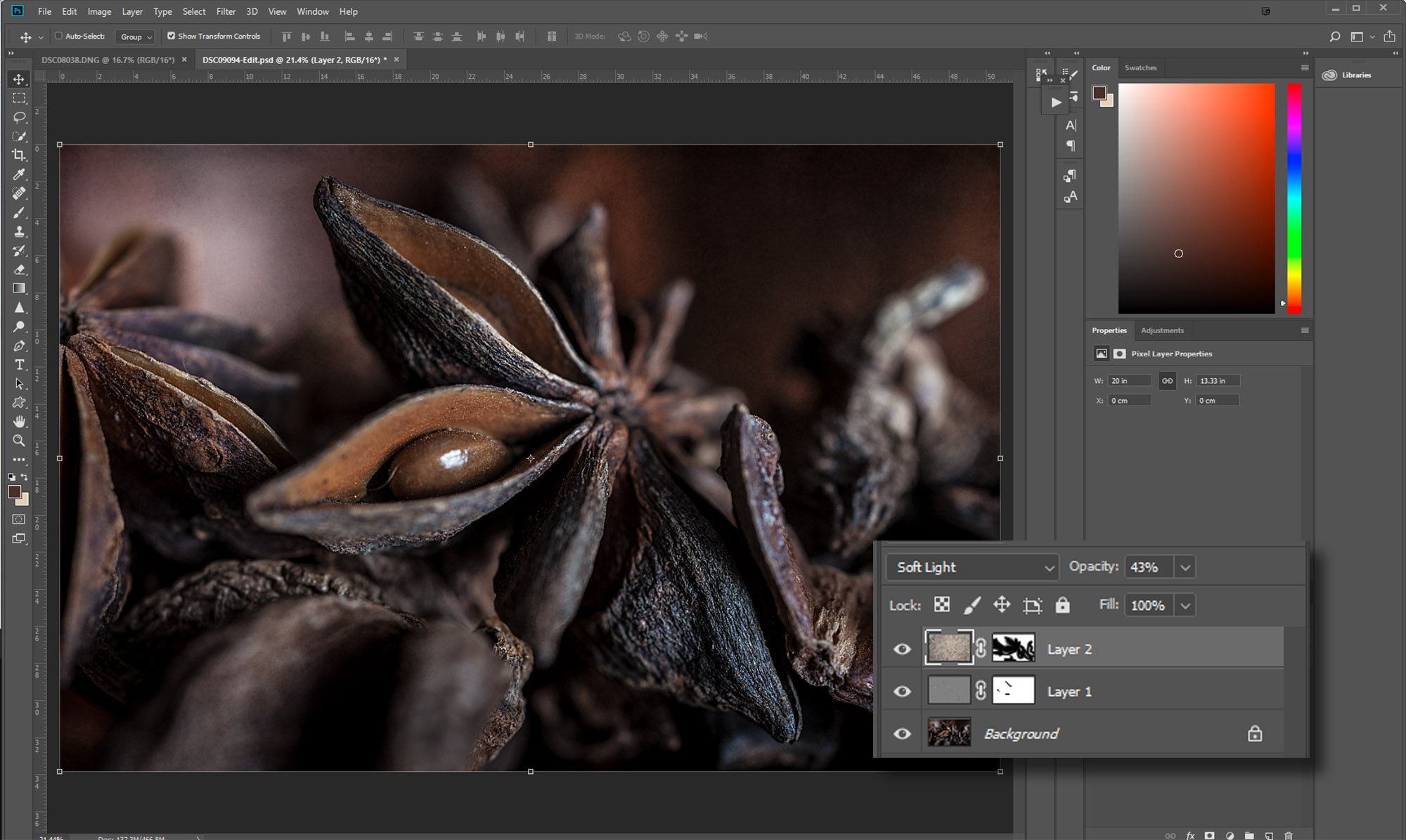Hide Layer 2 using eye icon
The image size is (1406, 840).
point(902,649)
